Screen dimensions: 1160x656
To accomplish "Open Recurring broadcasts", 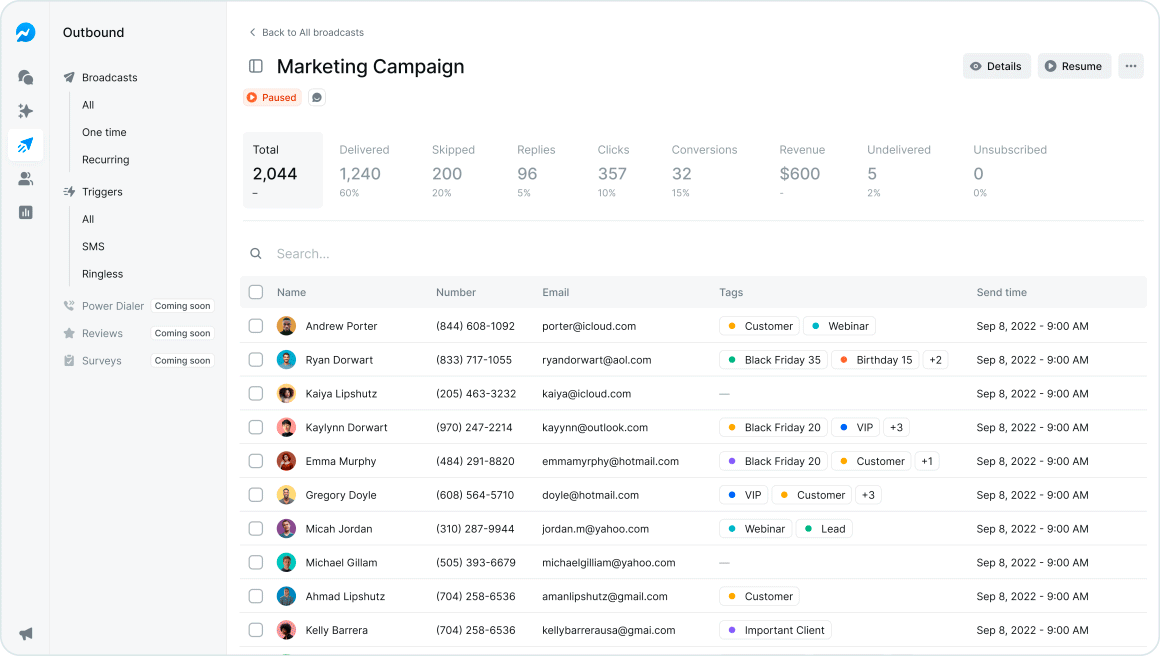I will [106, 160].
